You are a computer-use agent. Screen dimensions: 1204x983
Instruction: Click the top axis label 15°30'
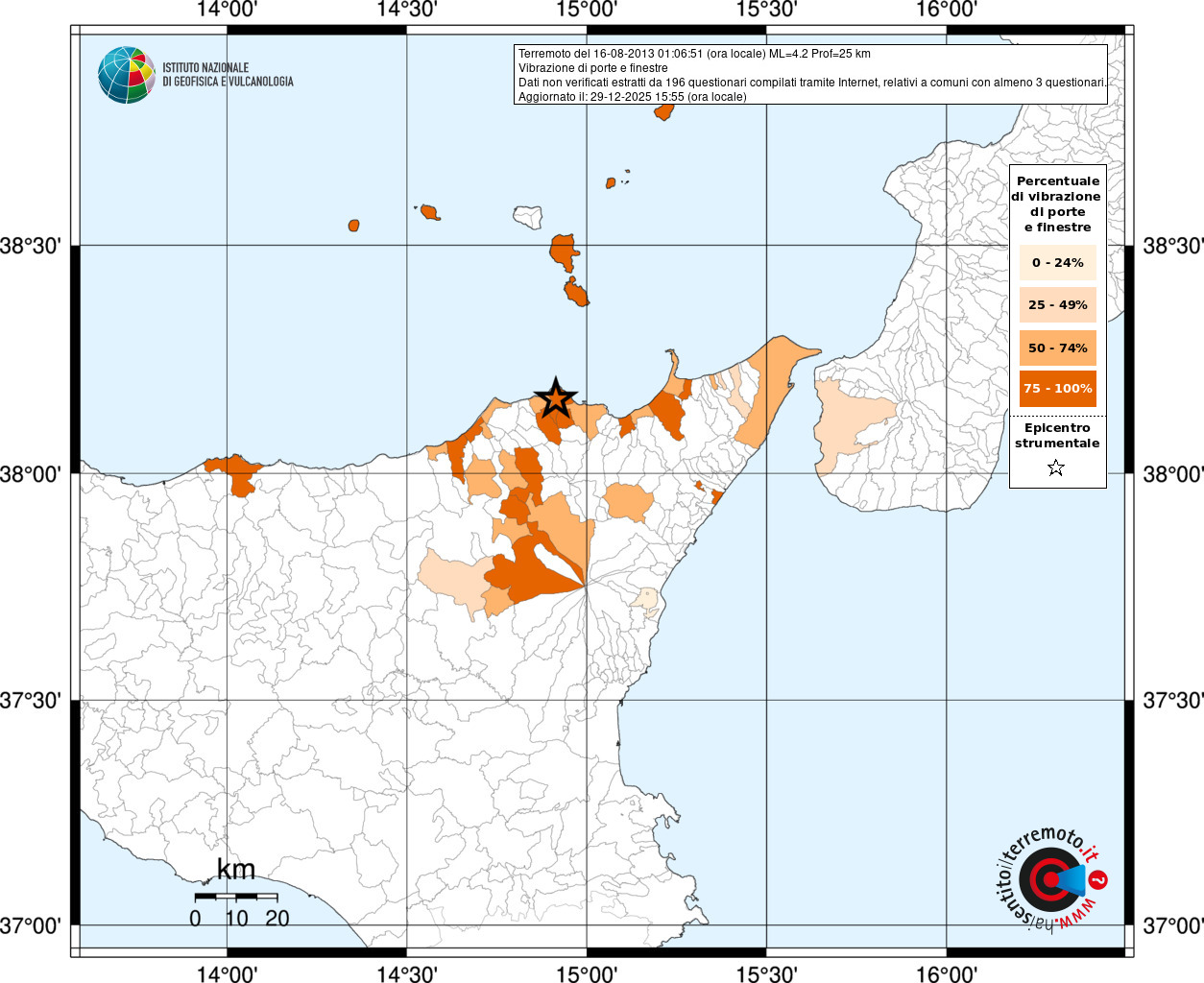pyautogui.click(x=766, y=10)
